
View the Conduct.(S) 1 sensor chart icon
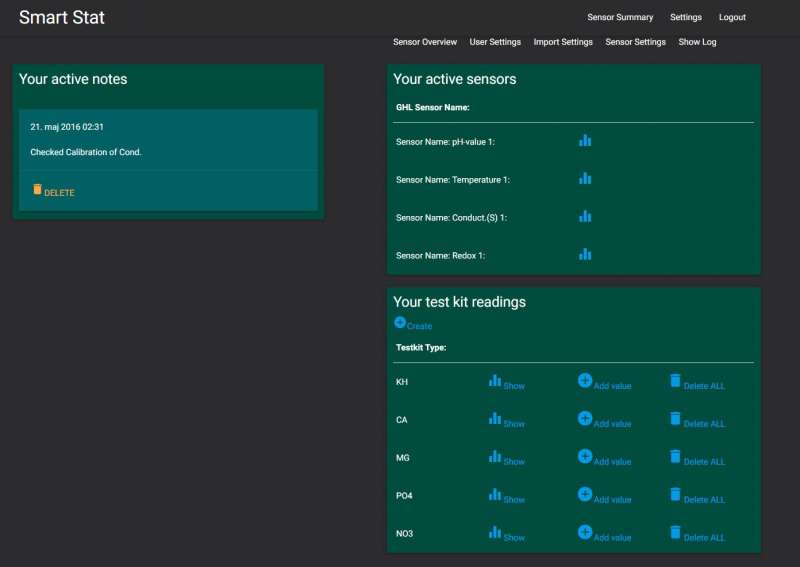tap(585, 216)
